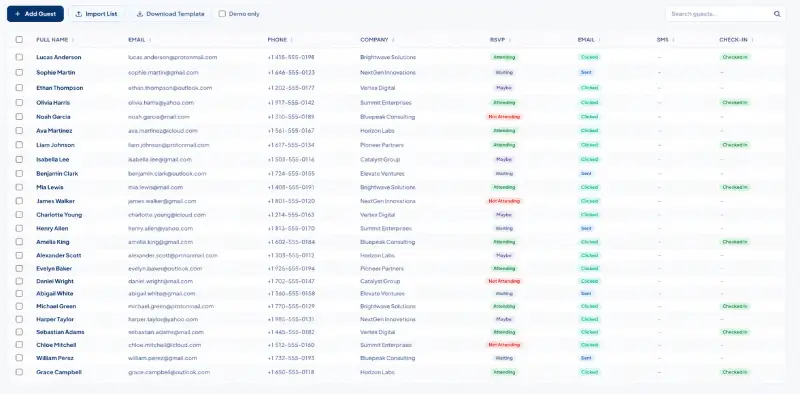The image size is (800, 394).
Task: Click Lucas Anderson's Checked In badge
Action: coord(735,57)
